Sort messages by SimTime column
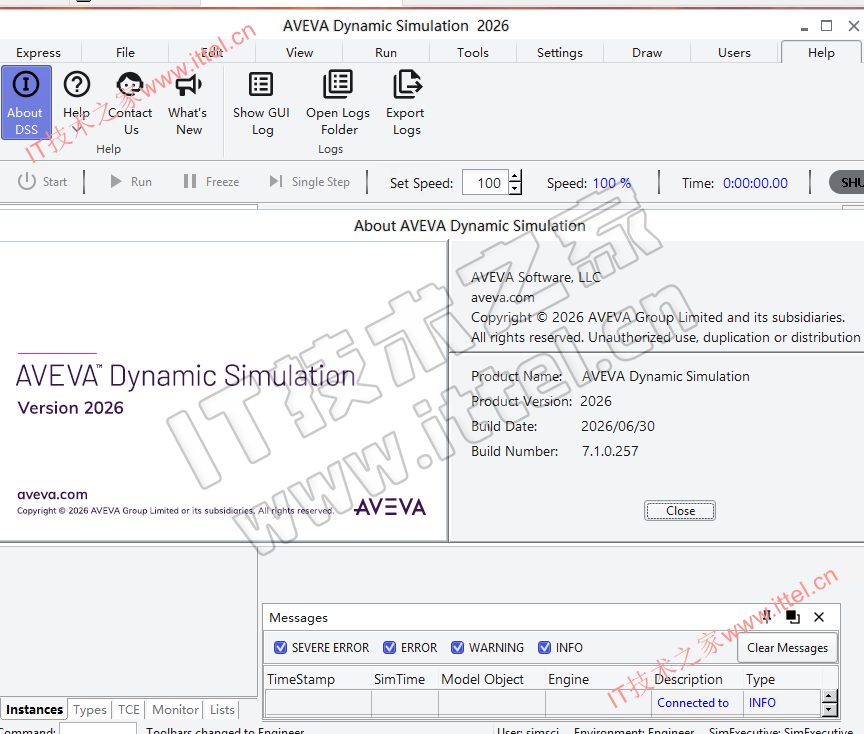The image size is (864, 734). [x=405, y=679]
